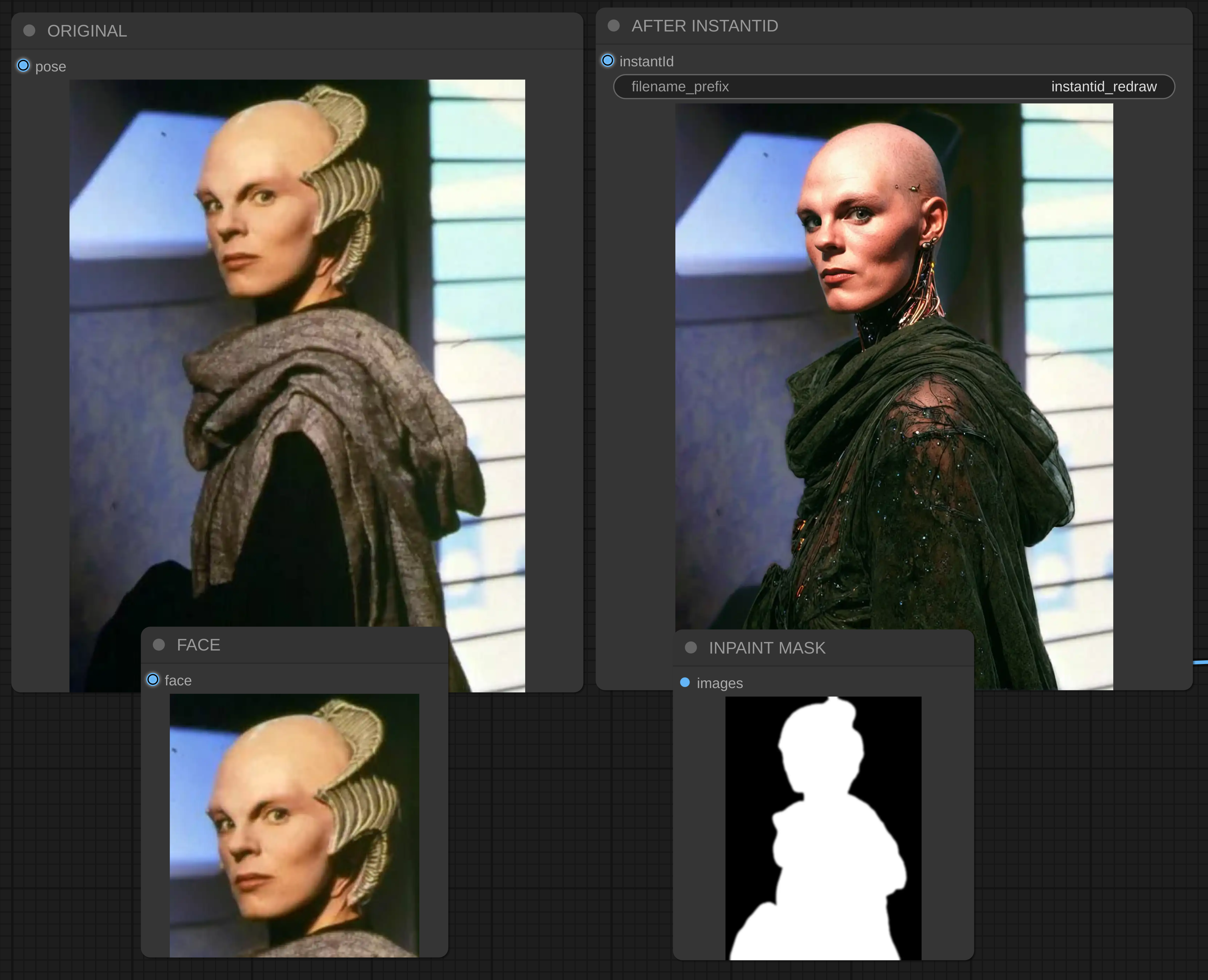Screen dimensions: 1208x980
Task: Click the instantid_redraw value text
Action: coord(1104,86)
